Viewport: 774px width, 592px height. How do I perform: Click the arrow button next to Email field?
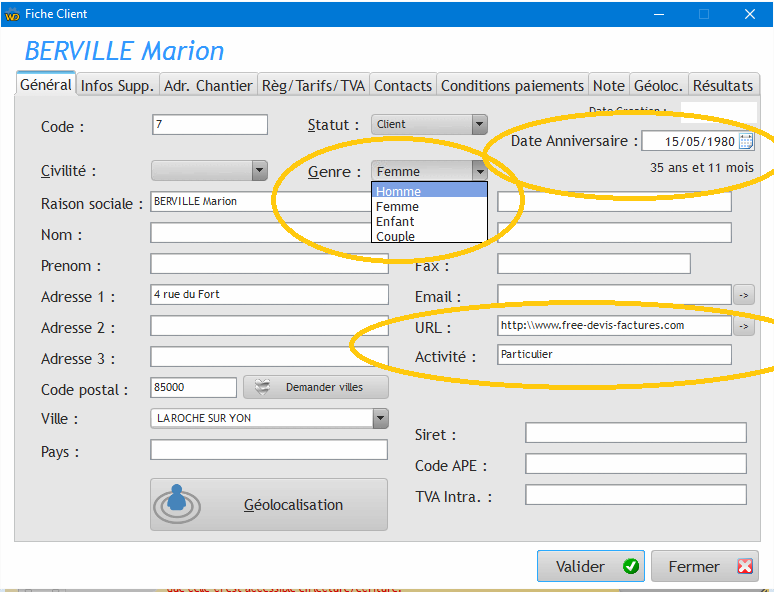pos(743,295)
